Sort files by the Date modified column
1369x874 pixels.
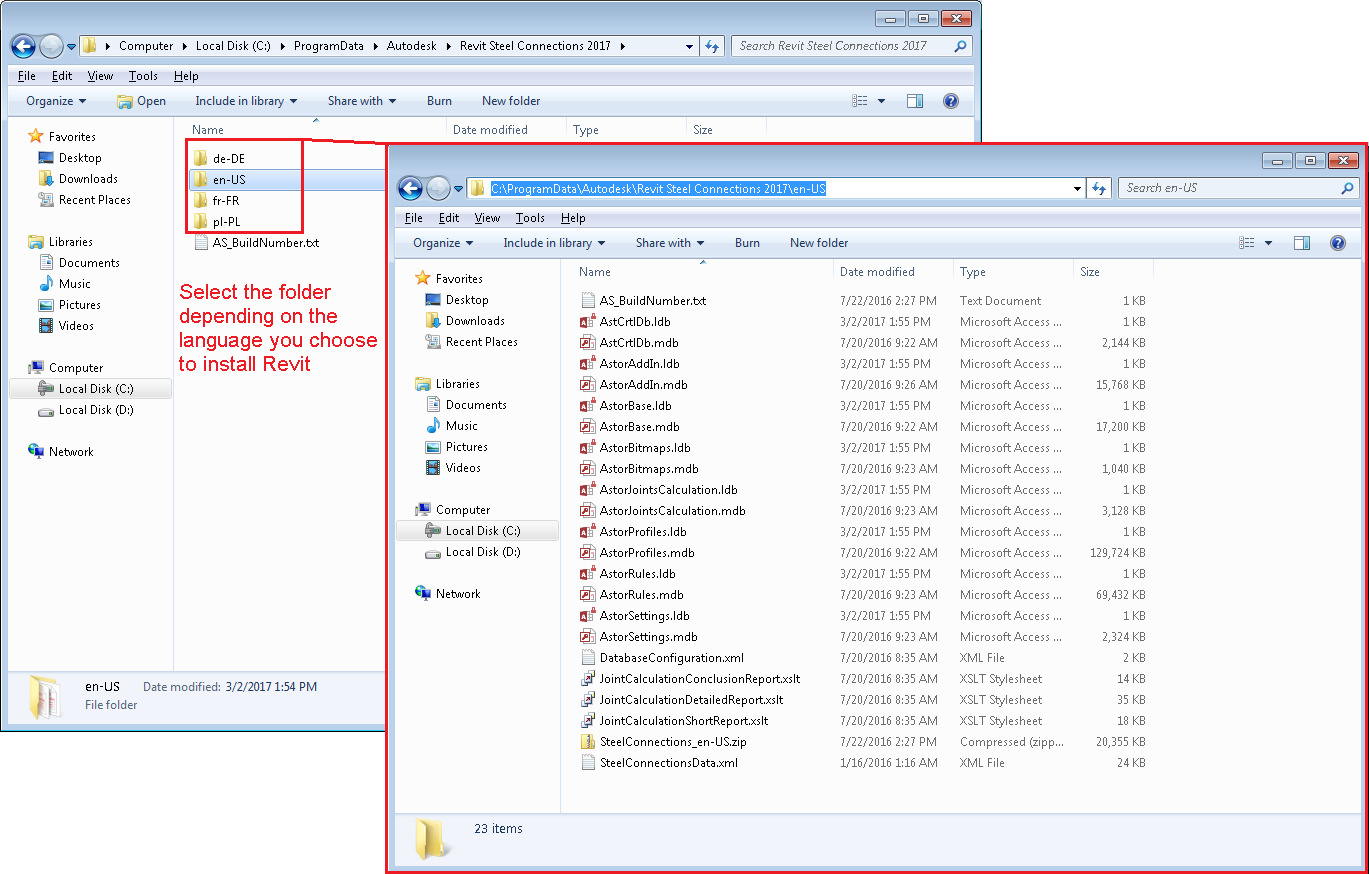(x=877, y=271)
